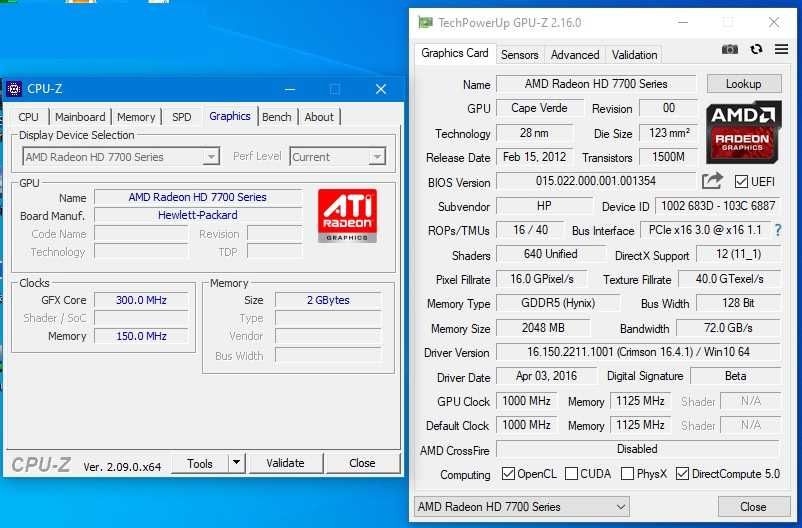Click the Memory clock 150.0 MHz value
Viewport: 802px width, 528px height.
(141, 336)
